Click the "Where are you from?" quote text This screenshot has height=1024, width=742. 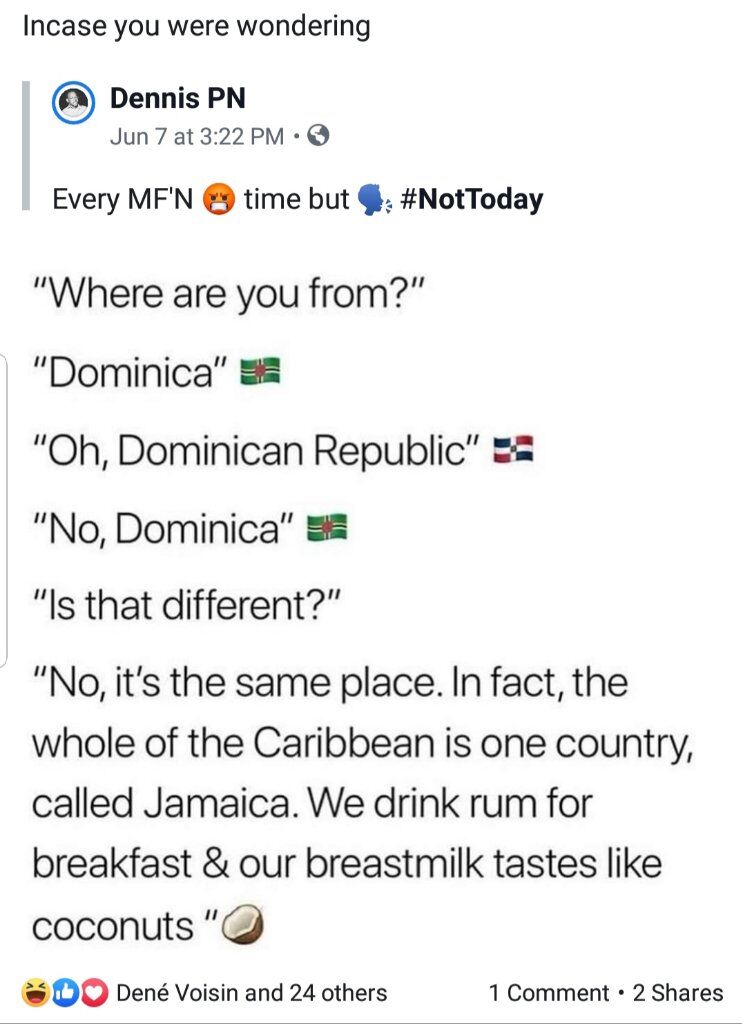tap(229, 294)
